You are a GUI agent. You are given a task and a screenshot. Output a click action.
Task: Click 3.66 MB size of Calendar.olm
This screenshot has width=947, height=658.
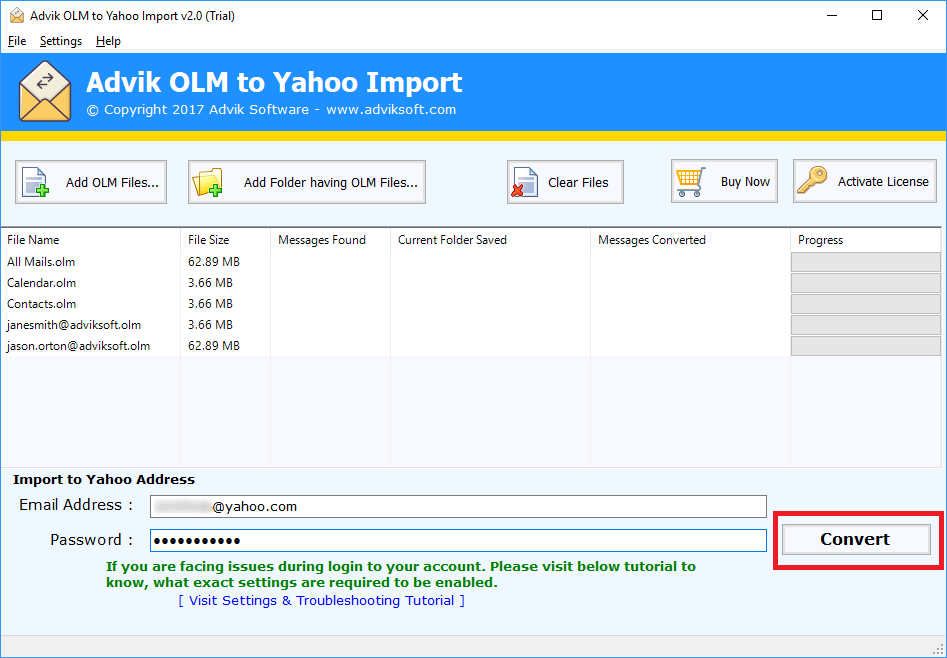(x=210, y=283)
